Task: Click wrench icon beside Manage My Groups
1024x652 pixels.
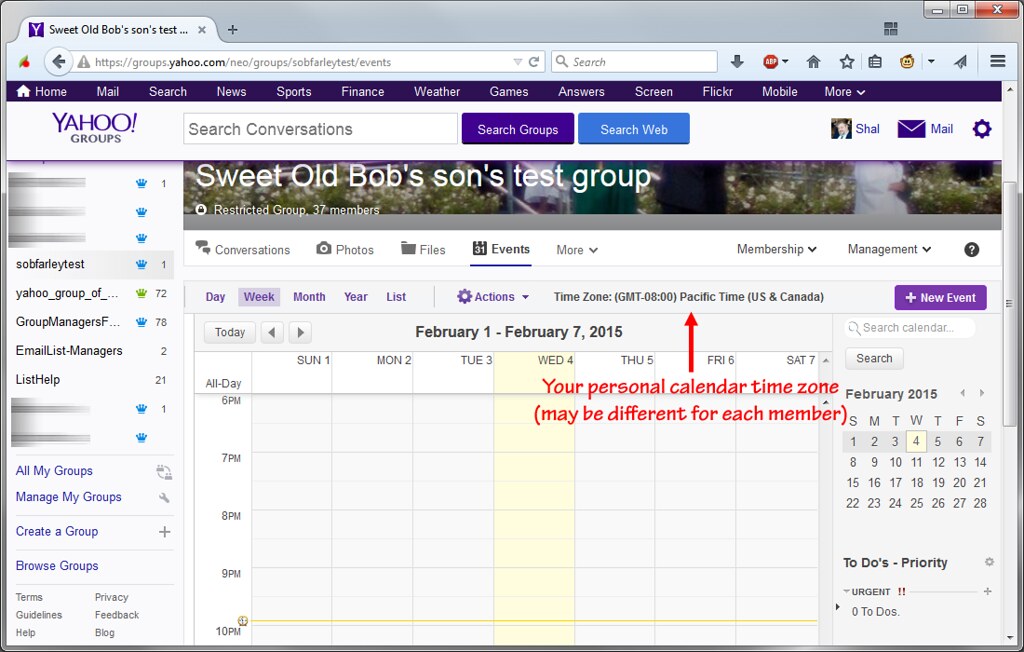Action: coord(165,498)
